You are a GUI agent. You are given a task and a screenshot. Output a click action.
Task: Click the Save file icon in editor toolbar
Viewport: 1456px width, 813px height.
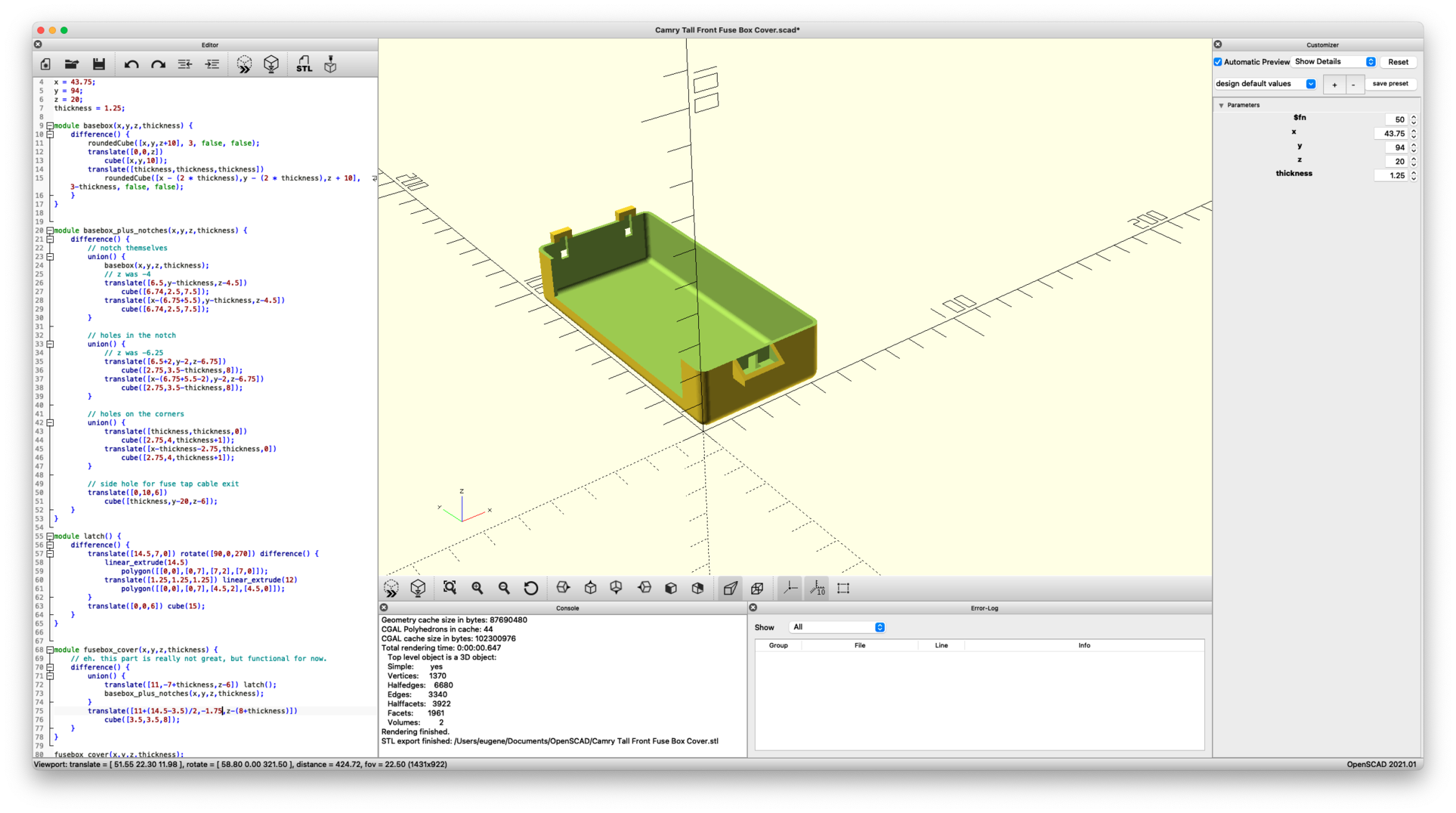click(x=99, y=64)
